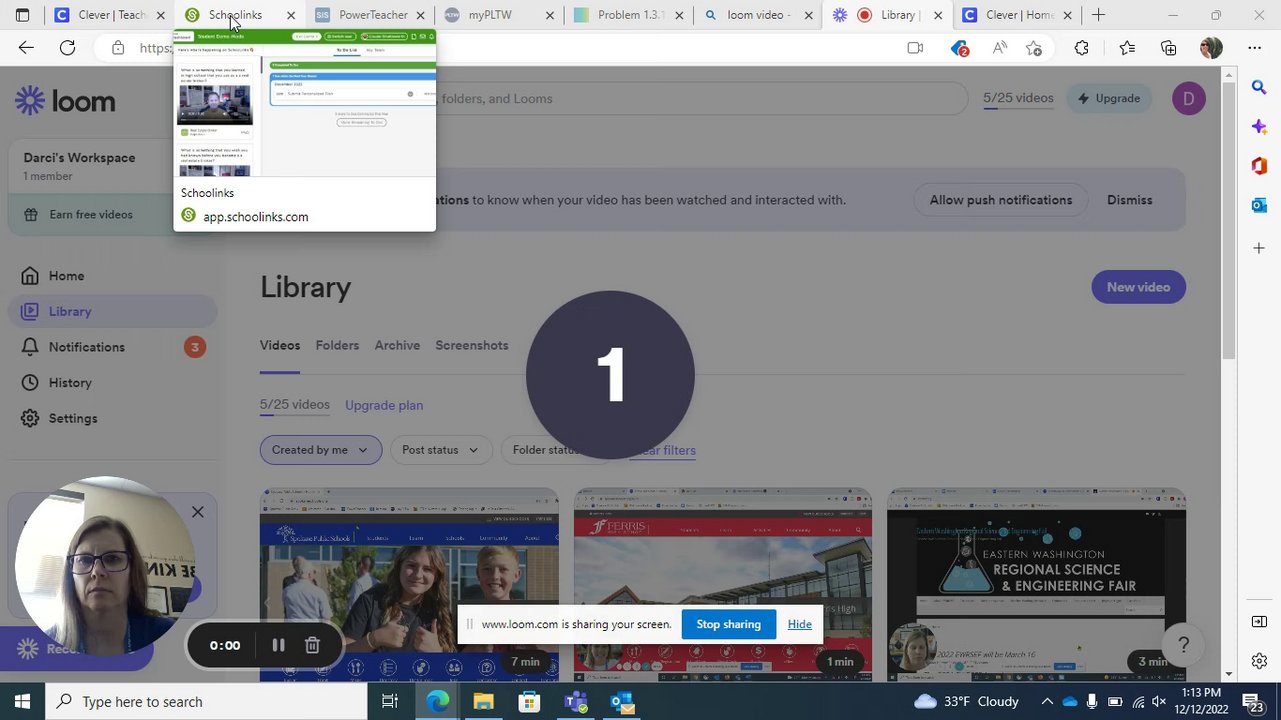Open the D account avatar menu
1281x720 pixels.
pyautogui.click(x=1189, y=98)
